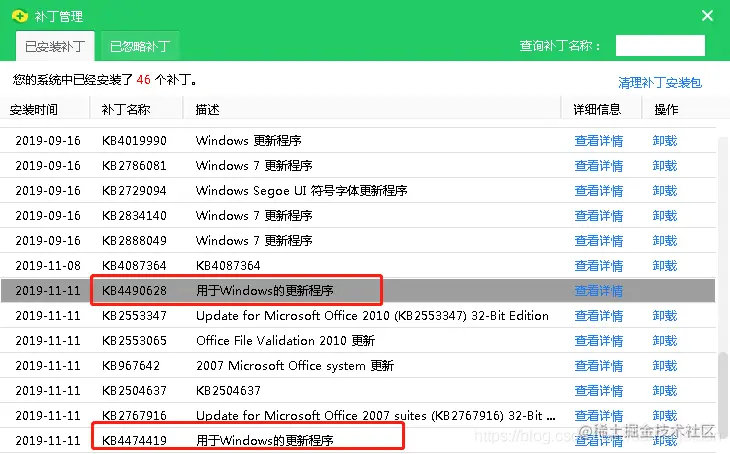The width and height of the screenshot is (730, 454).
Task: Click the red 46 patch count
Action: (x=143, y=80)
